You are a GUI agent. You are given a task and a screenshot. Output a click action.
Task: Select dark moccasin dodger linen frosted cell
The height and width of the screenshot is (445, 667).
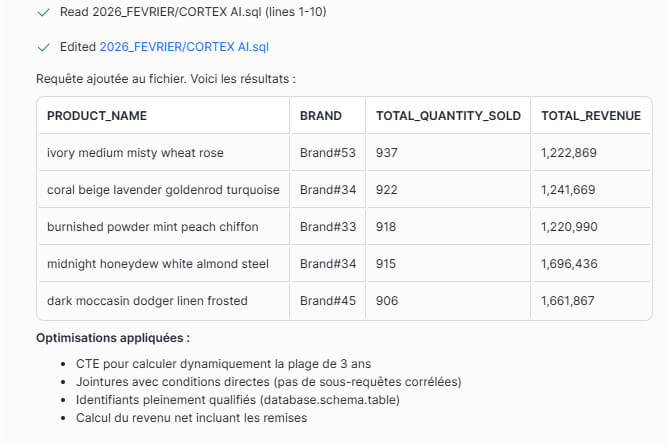pos(147,301)
